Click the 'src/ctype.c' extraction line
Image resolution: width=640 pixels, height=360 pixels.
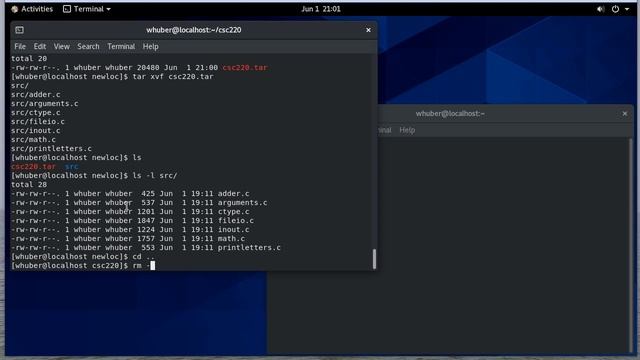tap(36, 113)
